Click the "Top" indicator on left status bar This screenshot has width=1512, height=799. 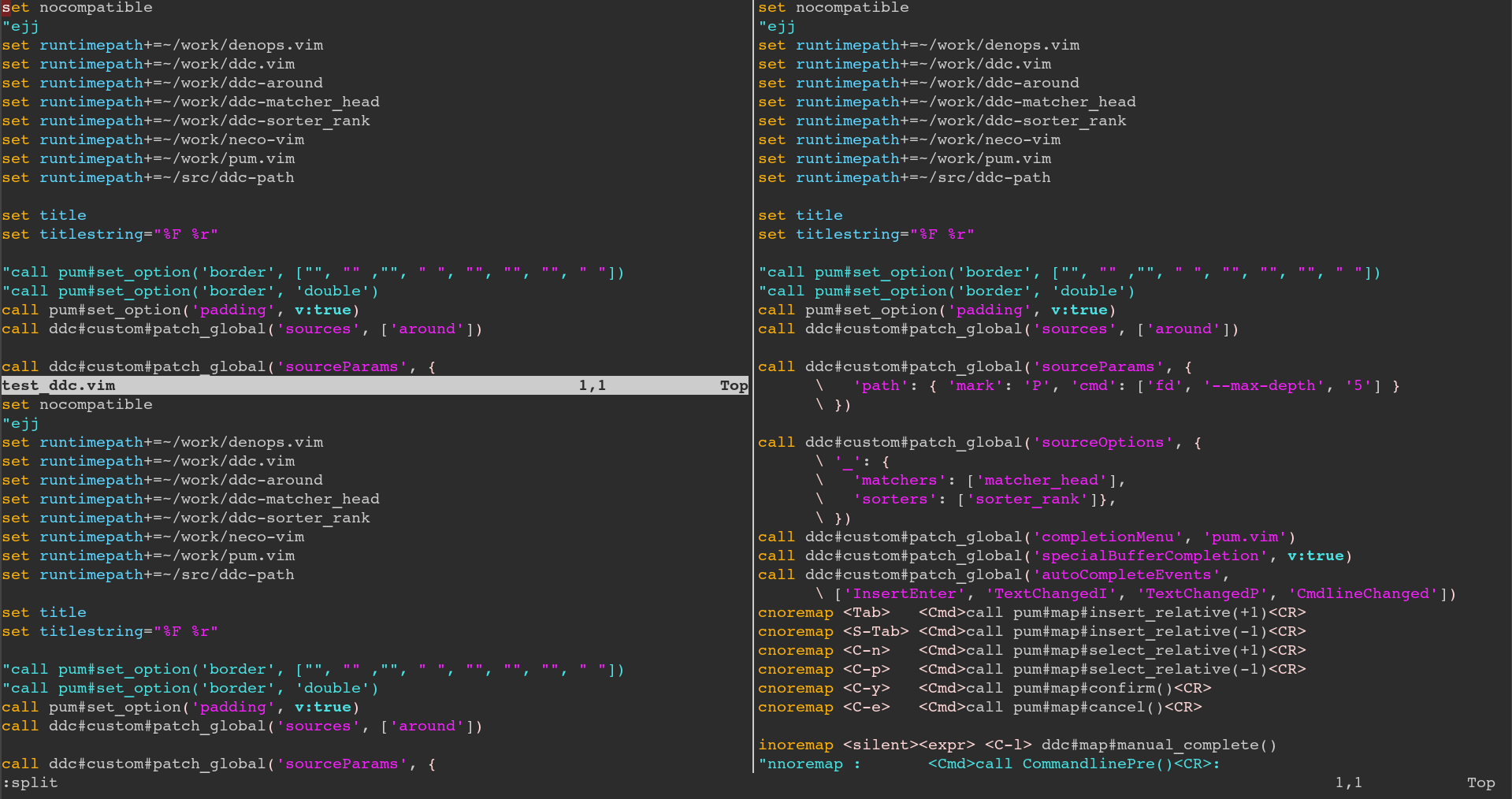733,385
